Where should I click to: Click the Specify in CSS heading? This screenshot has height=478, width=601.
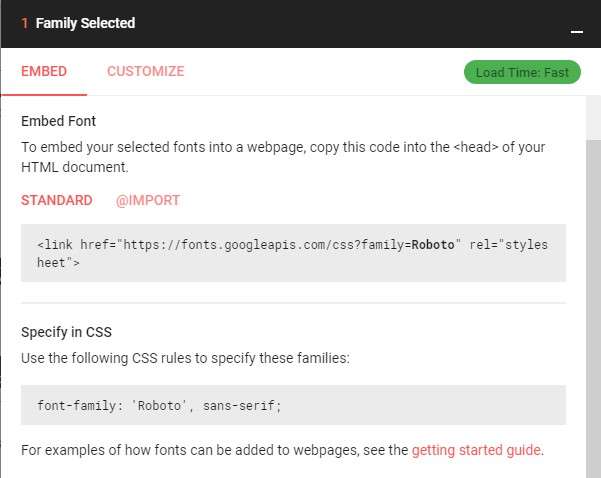(66, 332)
